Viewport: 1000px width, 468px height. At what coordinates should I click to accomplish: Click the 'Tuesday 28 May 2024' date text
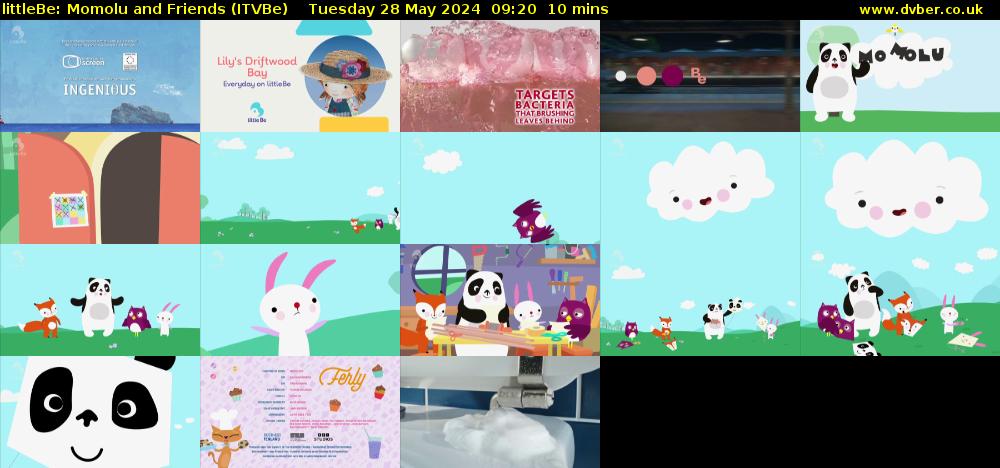[395, 10]
